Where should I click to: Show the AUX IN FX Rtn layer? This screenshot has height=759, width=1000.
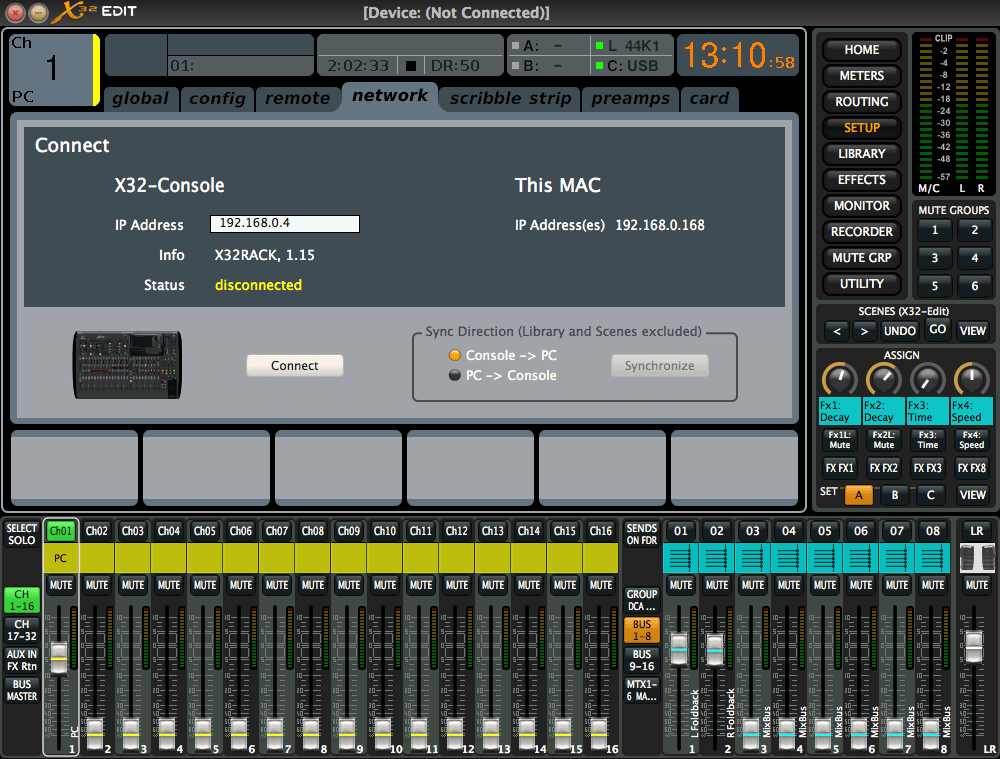pos(22,660)
